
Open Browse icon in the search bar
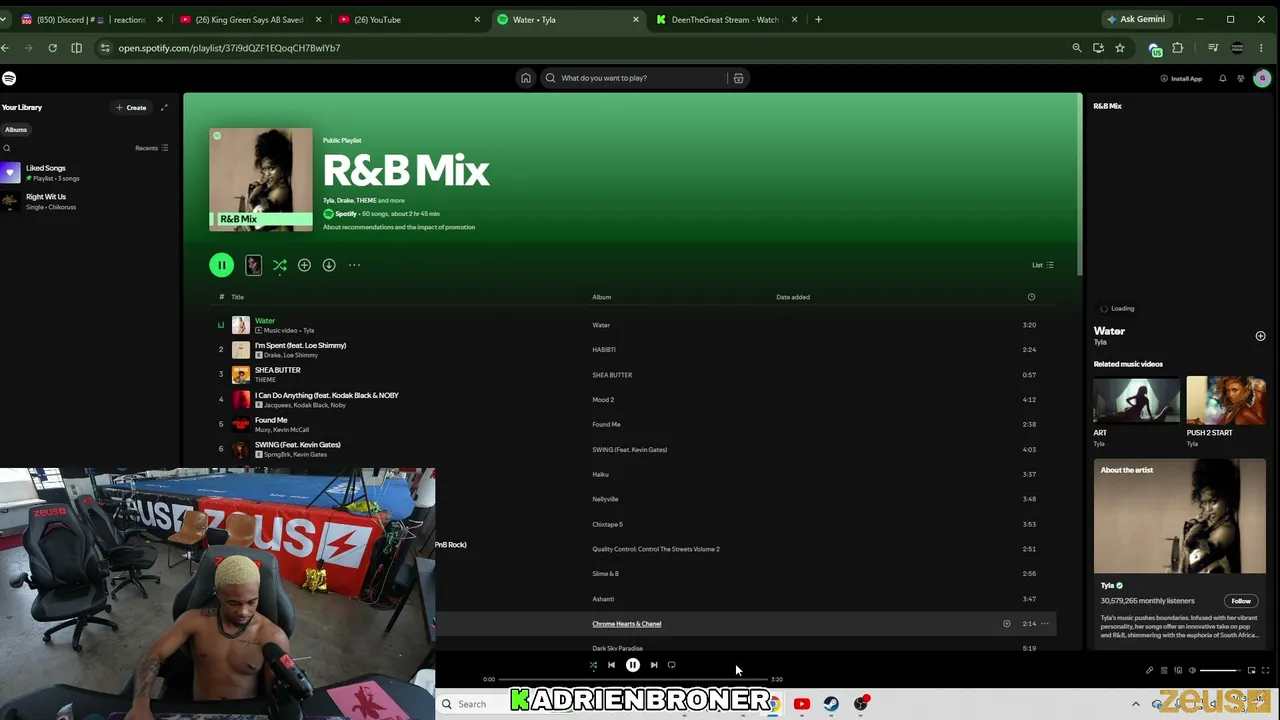coord(738,78)
